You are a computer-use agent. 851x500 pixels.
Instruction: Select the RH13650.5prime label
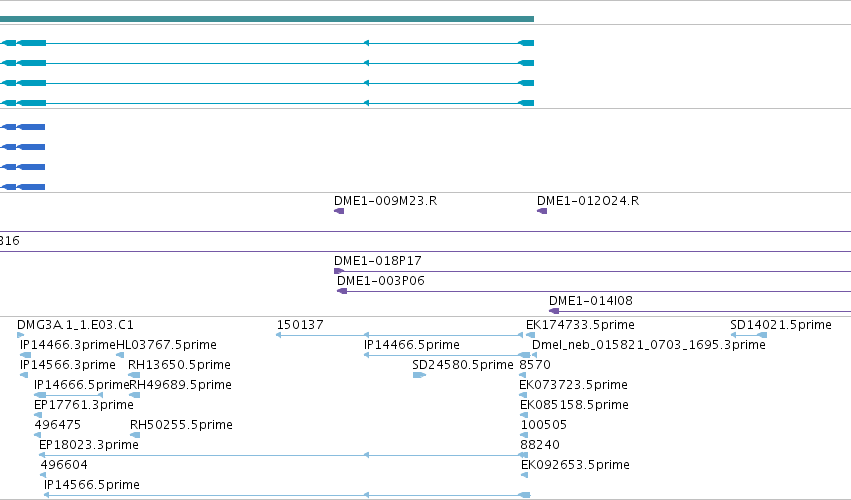[179, 365]
